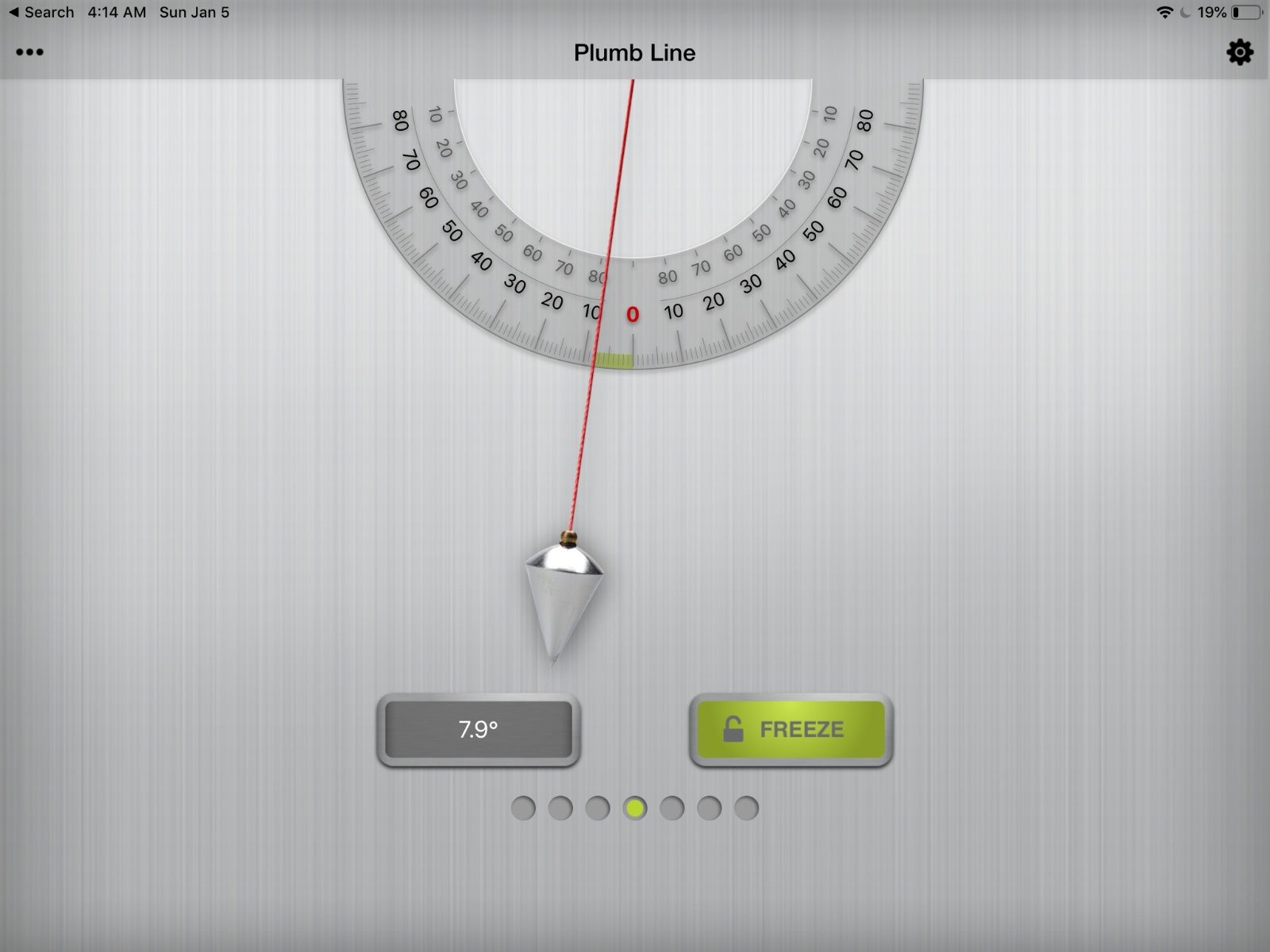Tap the back arrow to Search

point(13,13)
